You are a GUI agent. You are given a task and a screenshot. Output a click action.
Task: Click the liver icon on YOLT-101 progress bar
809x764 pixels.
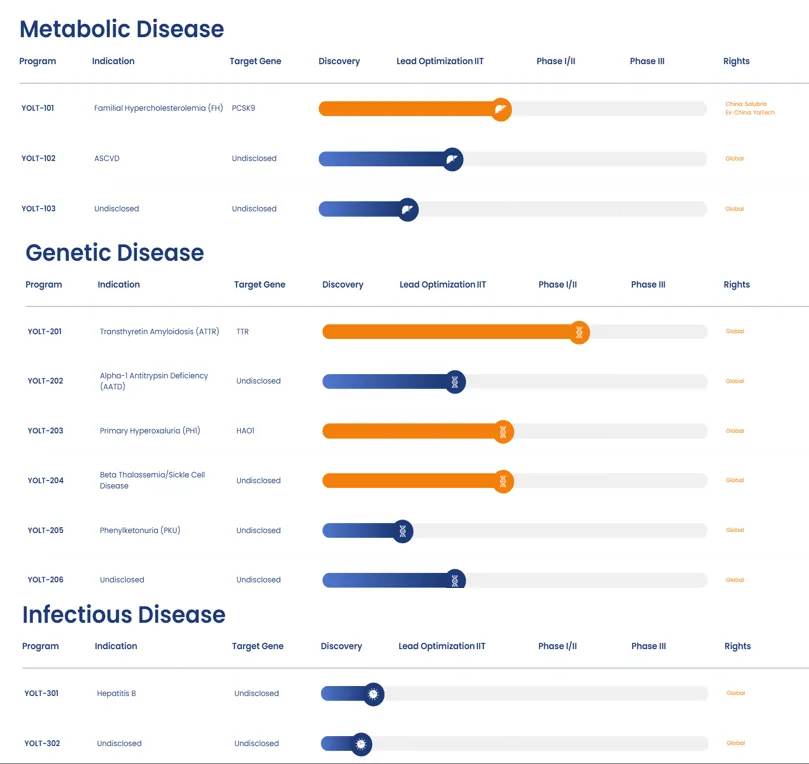pos(501,109)
